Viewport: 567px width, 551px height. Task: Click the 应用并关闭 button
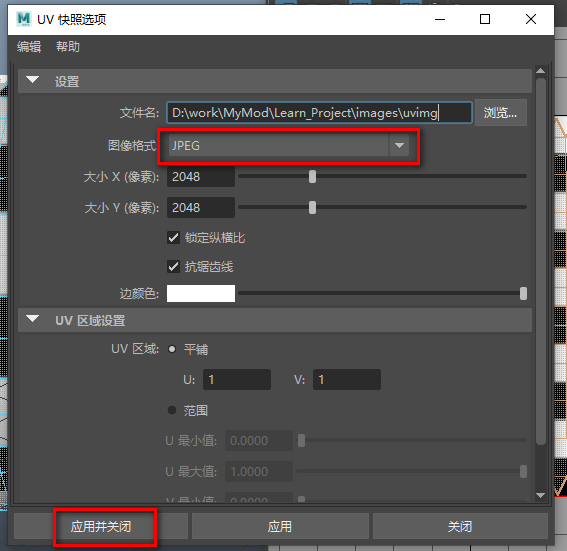pos(101,526)
